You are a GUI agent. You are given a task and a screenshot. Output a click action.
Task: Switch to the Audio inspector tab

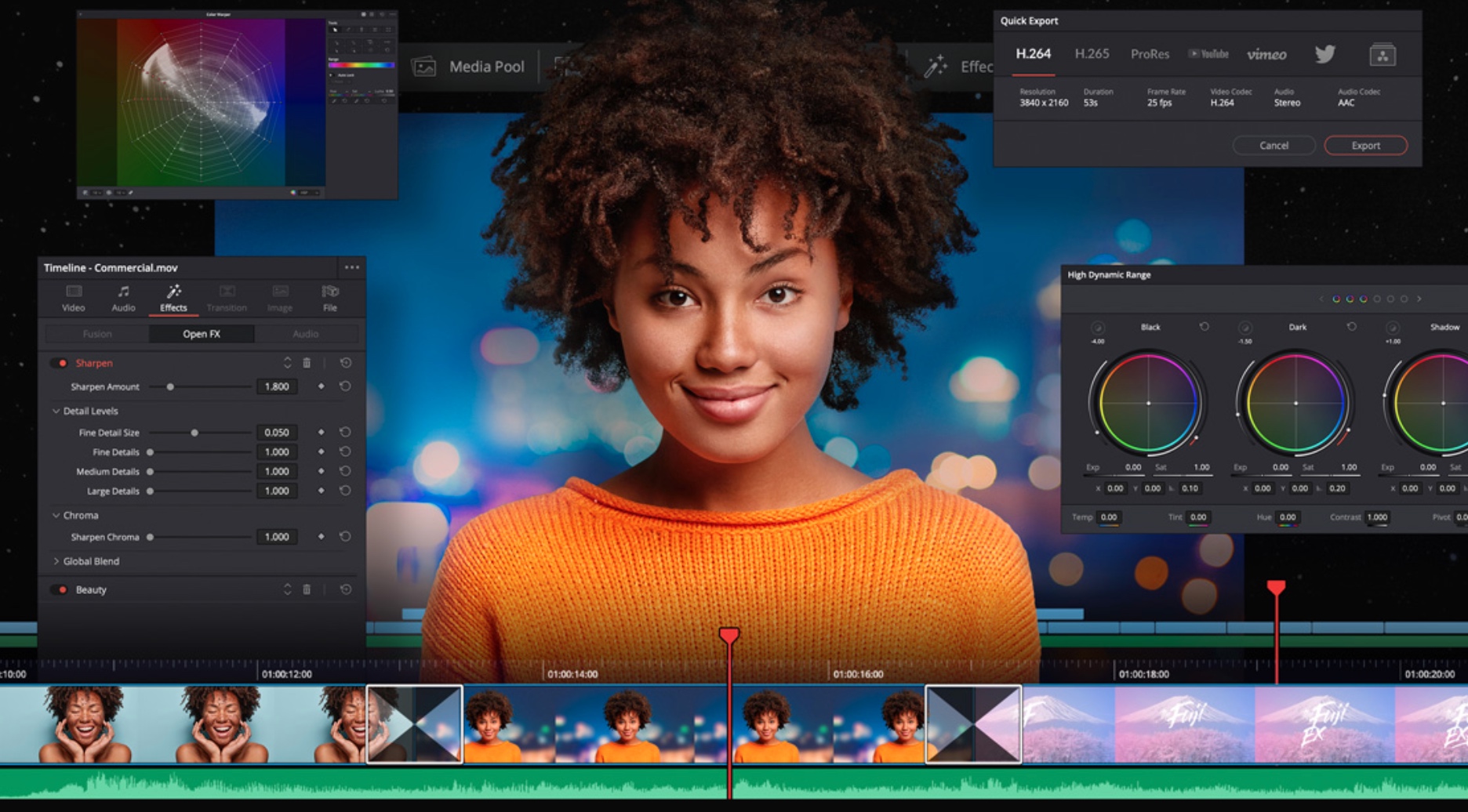123,298
